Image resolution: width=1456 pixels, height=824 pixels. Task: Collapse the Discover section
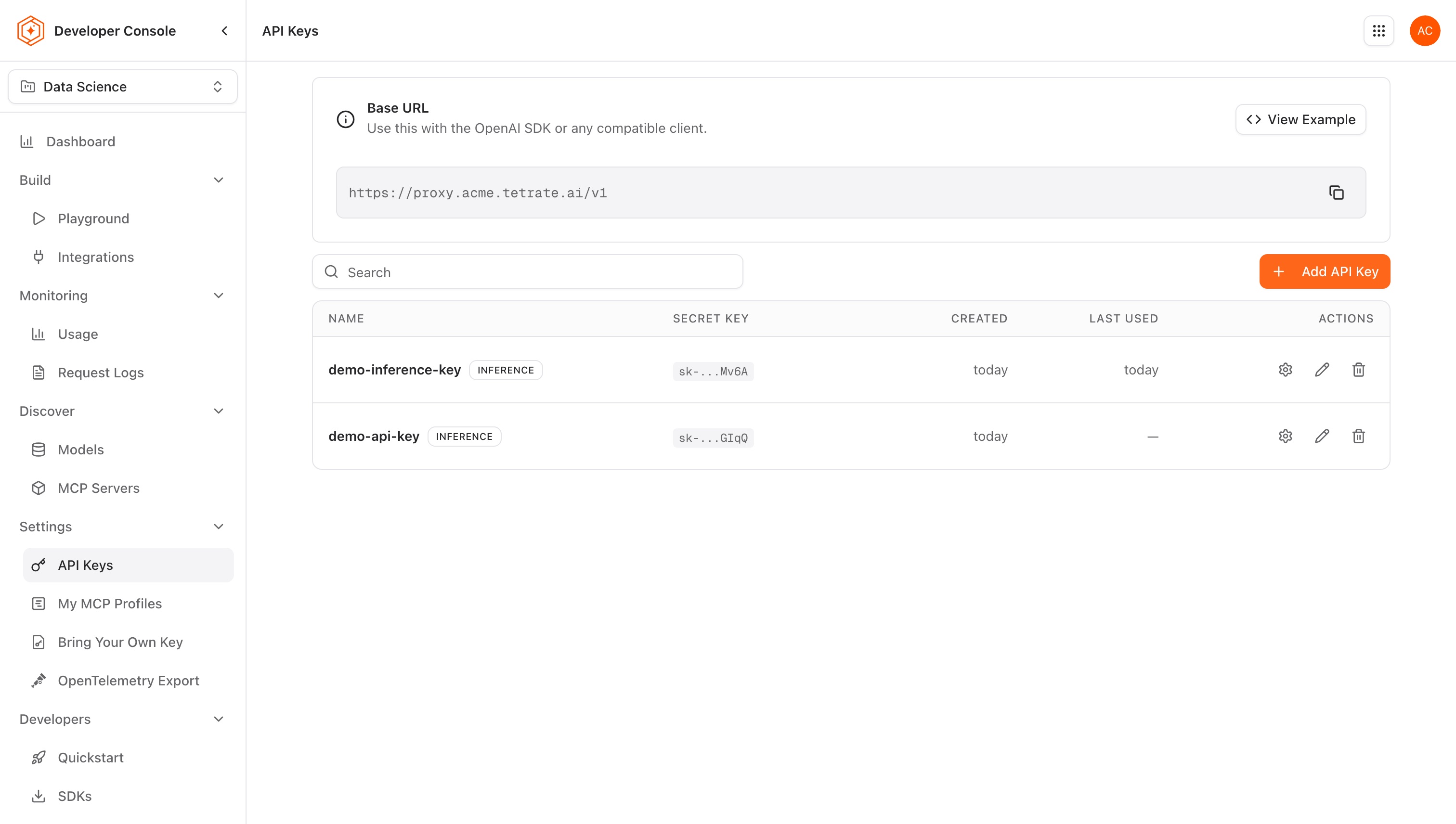tap(219, 411)
